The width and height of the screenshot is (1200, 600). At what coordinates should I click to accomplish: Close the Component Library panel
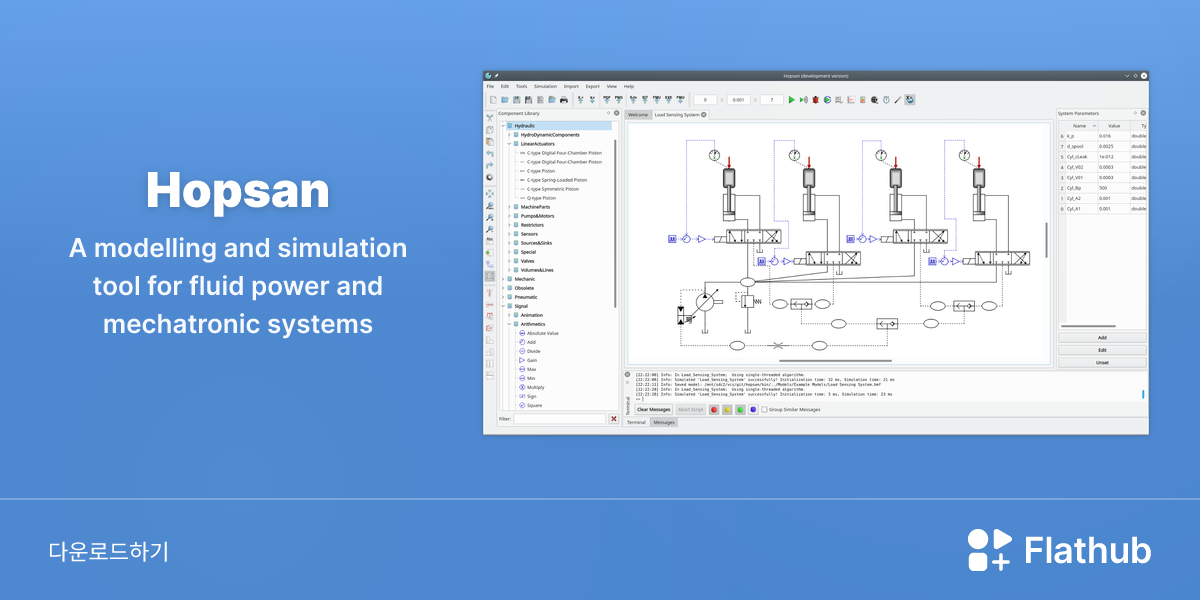[616, 113]
